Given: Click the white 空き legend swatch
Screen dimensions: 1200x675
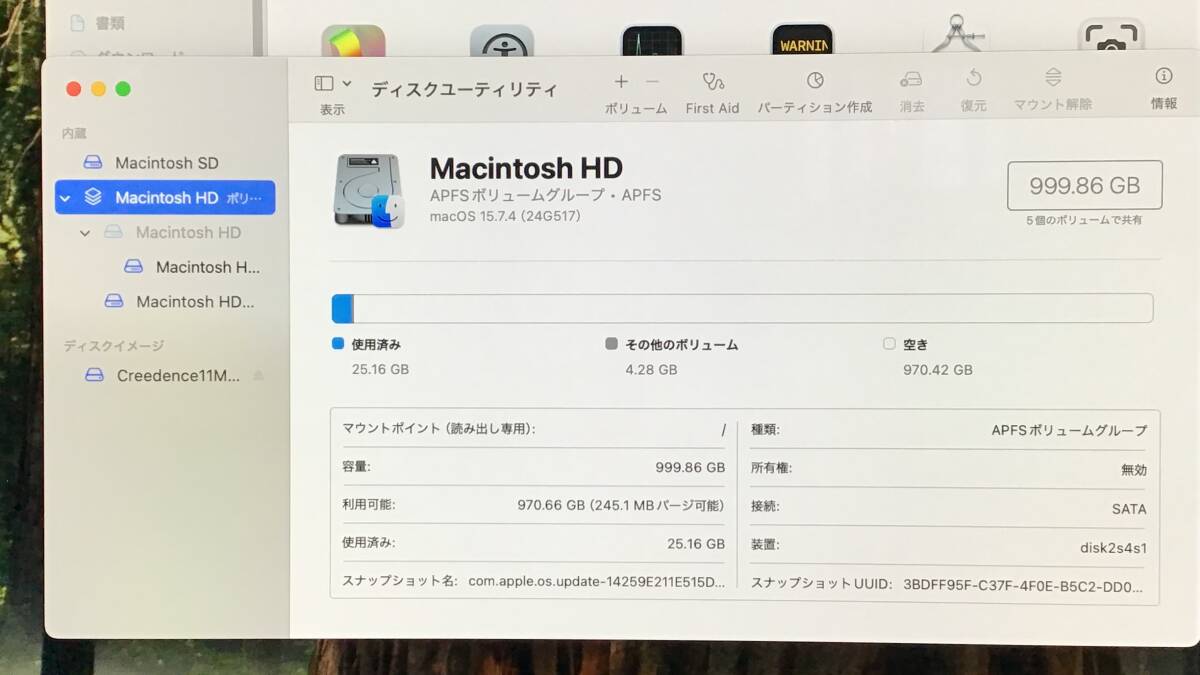Looking at the screenshot, I should pyautogui.click(x=889, y=343).
